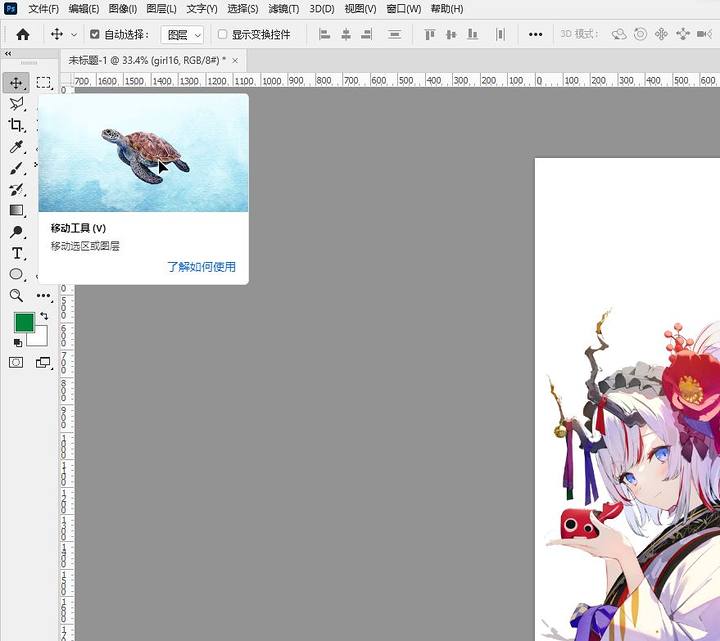This screenshot has width=720, height=641.
Task: Expand the Move tool preset picker arrow
Action: point(74,34)
